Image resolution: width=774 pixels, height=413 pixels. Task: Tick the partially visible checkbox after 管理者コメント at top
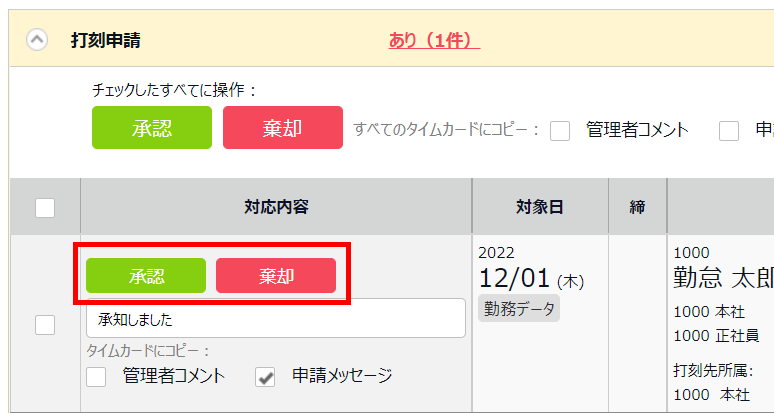[x=730, y=130]
